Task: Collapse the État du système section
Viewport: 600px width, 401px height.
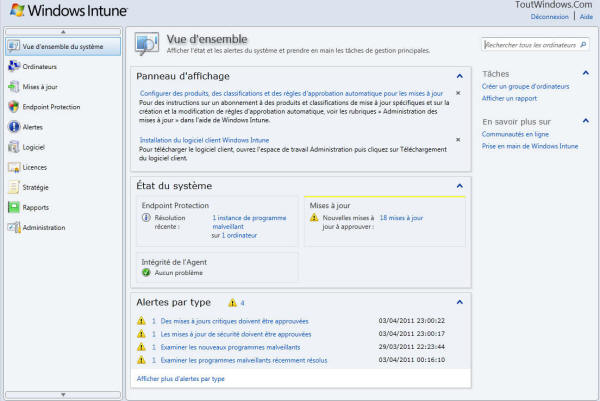Action: [x=460, y=186]
